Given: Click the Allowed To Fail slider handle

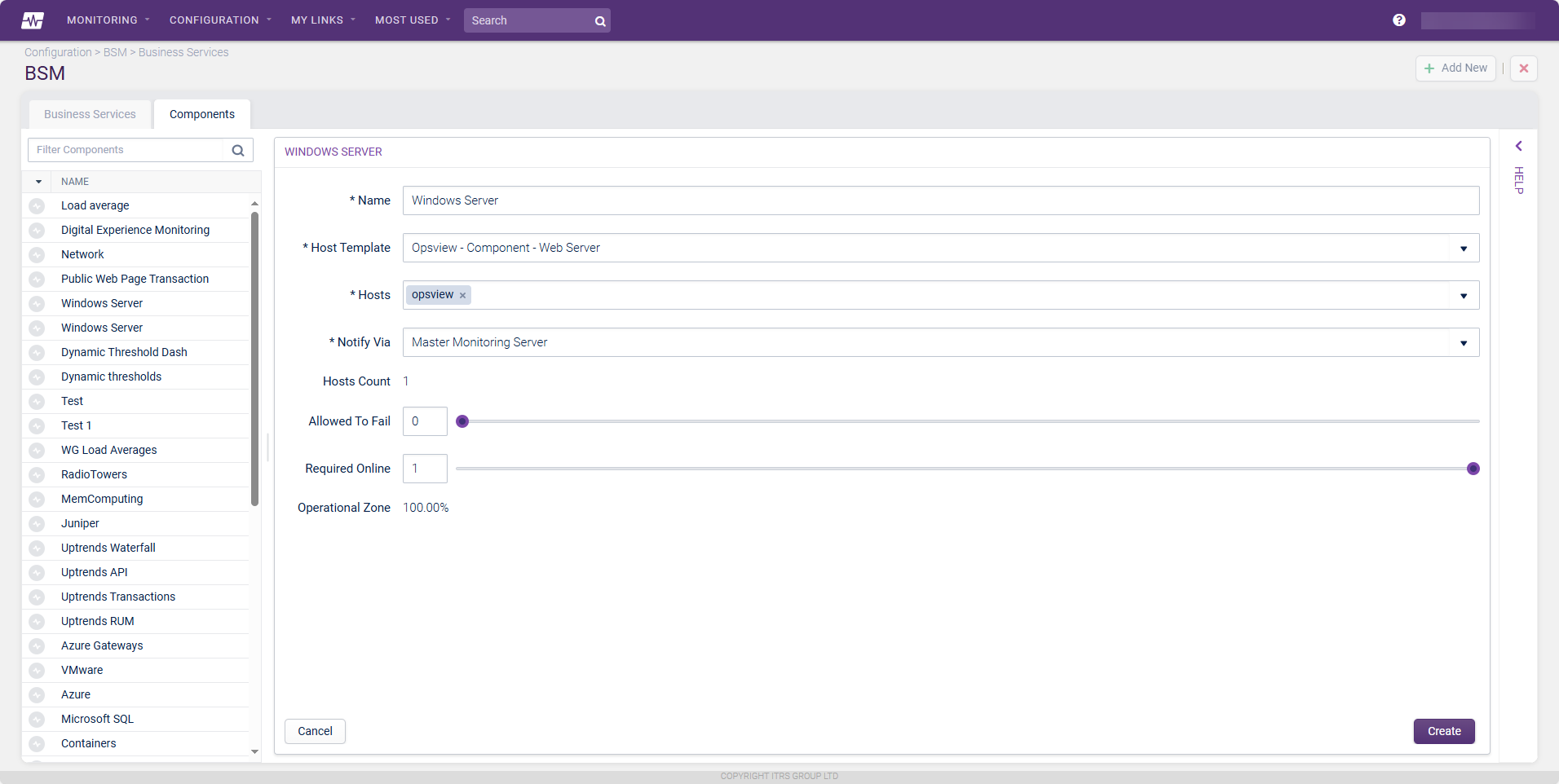Looking at the screenshot, I should point(462,421).
